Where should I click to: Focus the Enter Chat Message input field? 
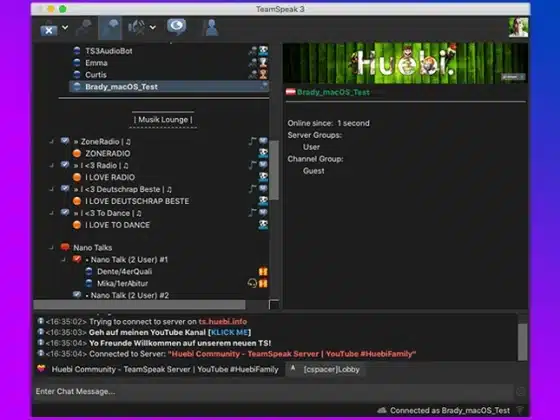274,392
